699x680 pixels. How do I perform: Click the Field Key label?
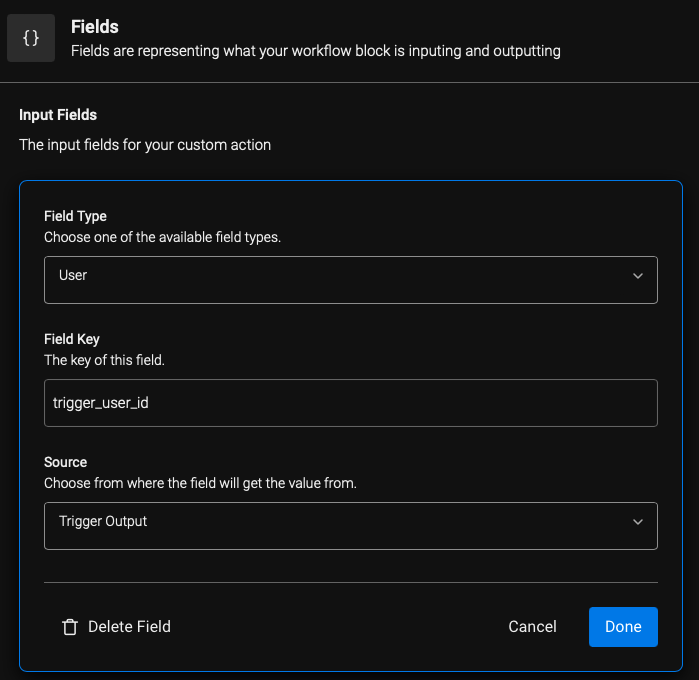point(72,339)
